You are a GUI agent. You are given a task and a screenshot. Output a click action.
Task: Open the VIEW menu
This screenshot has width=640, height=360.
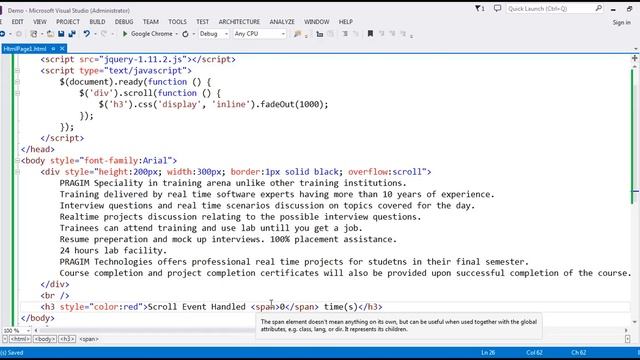[x=40, y=22]
